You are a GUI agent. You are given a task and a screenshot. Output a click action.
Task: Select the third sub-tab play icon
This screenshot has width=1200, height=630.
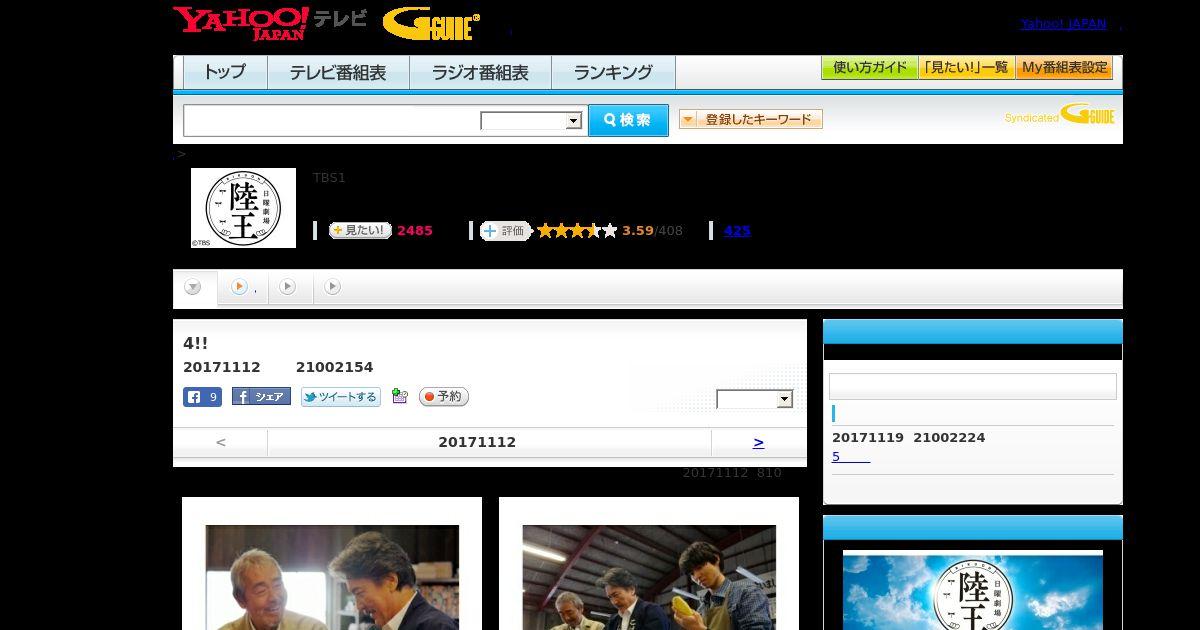(x=288, y=287)
